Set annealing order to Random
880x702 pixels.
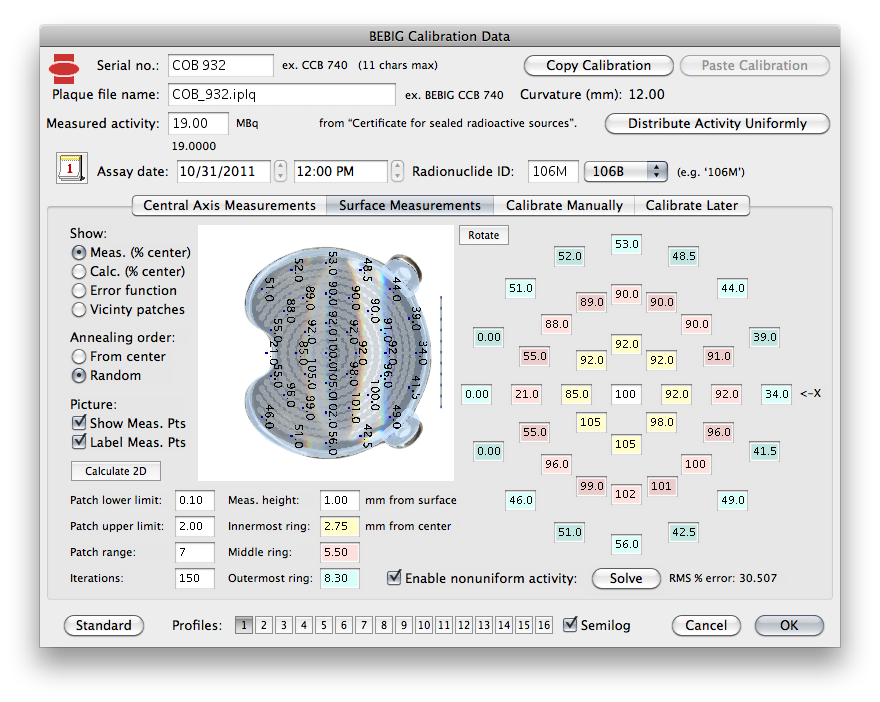point(79,375)
